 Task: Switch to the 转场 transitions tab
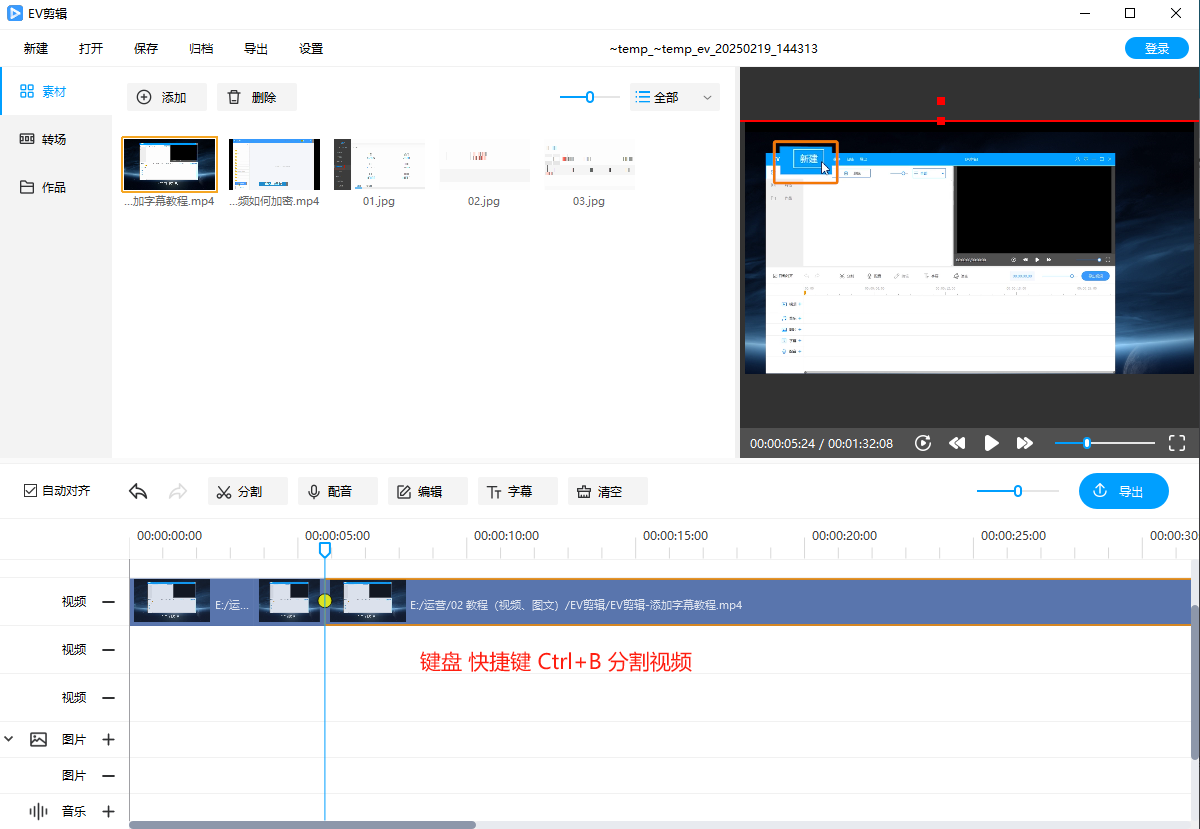[54, 139]
